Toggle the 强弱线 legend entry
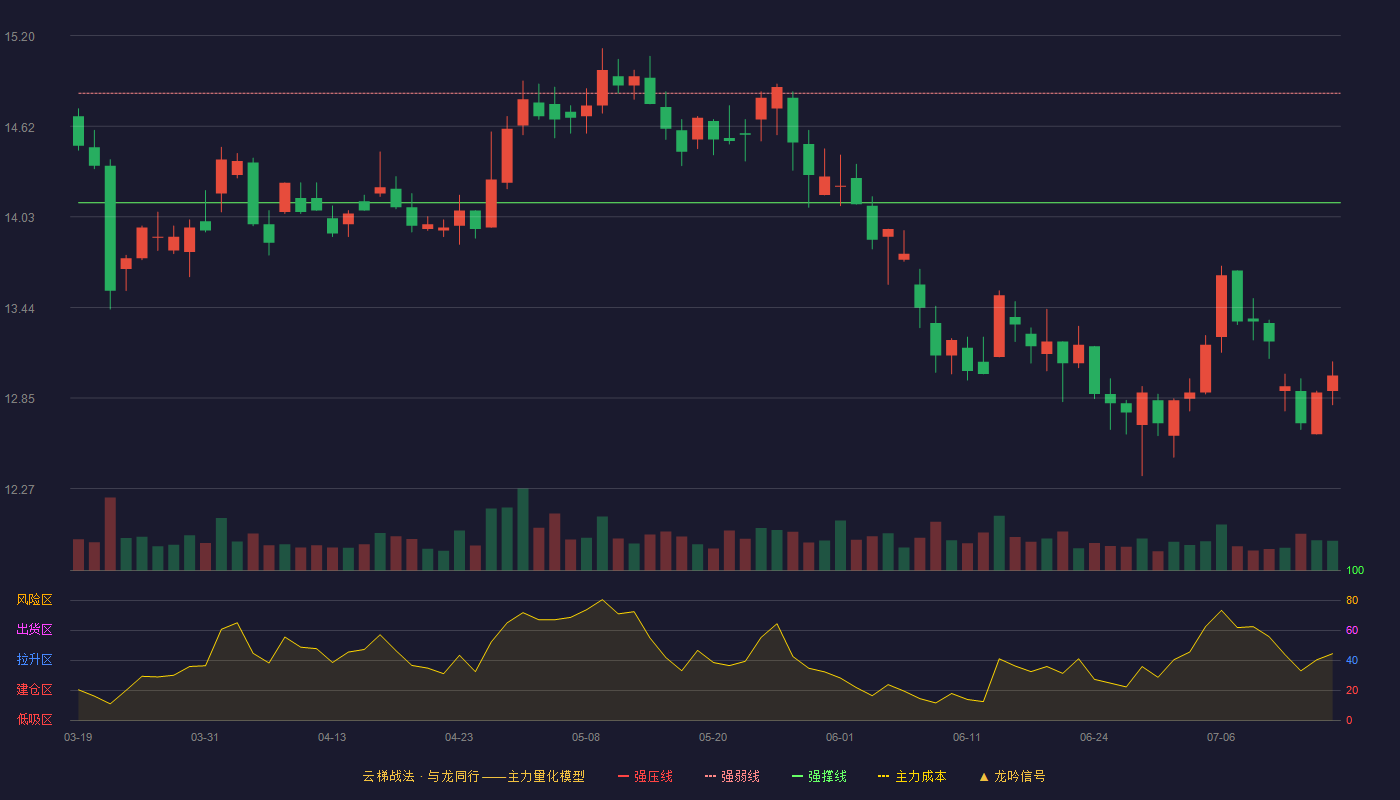The image size is (1400, 800). (732, 776)
